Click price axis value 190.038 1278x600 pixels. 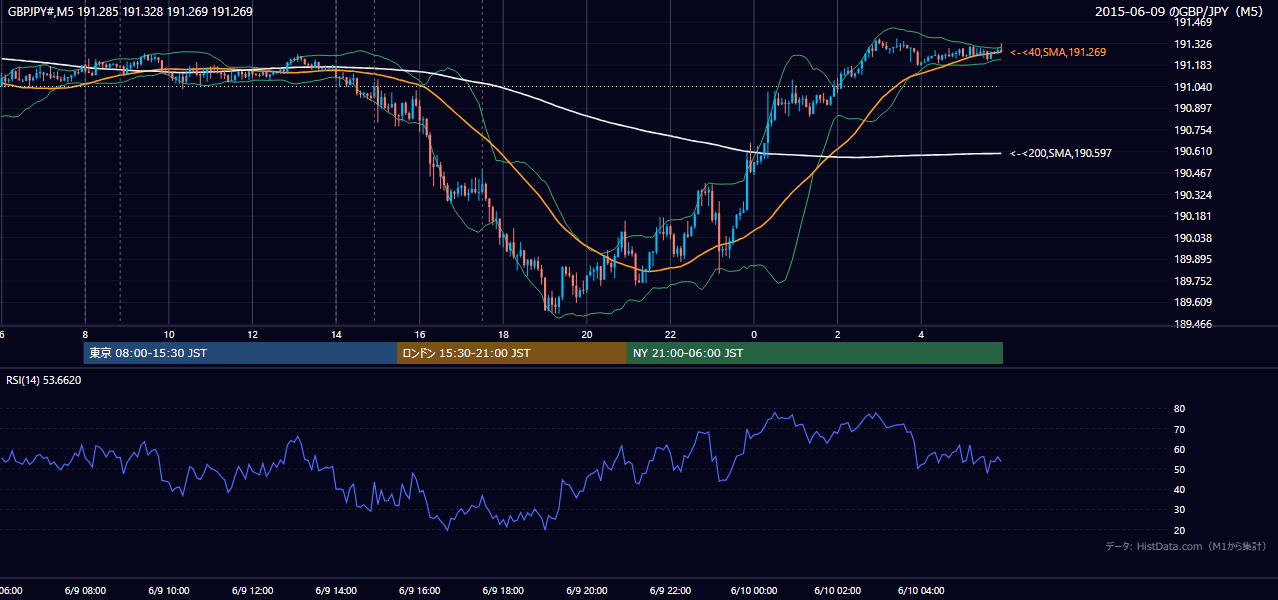[x=1193, y=238]
